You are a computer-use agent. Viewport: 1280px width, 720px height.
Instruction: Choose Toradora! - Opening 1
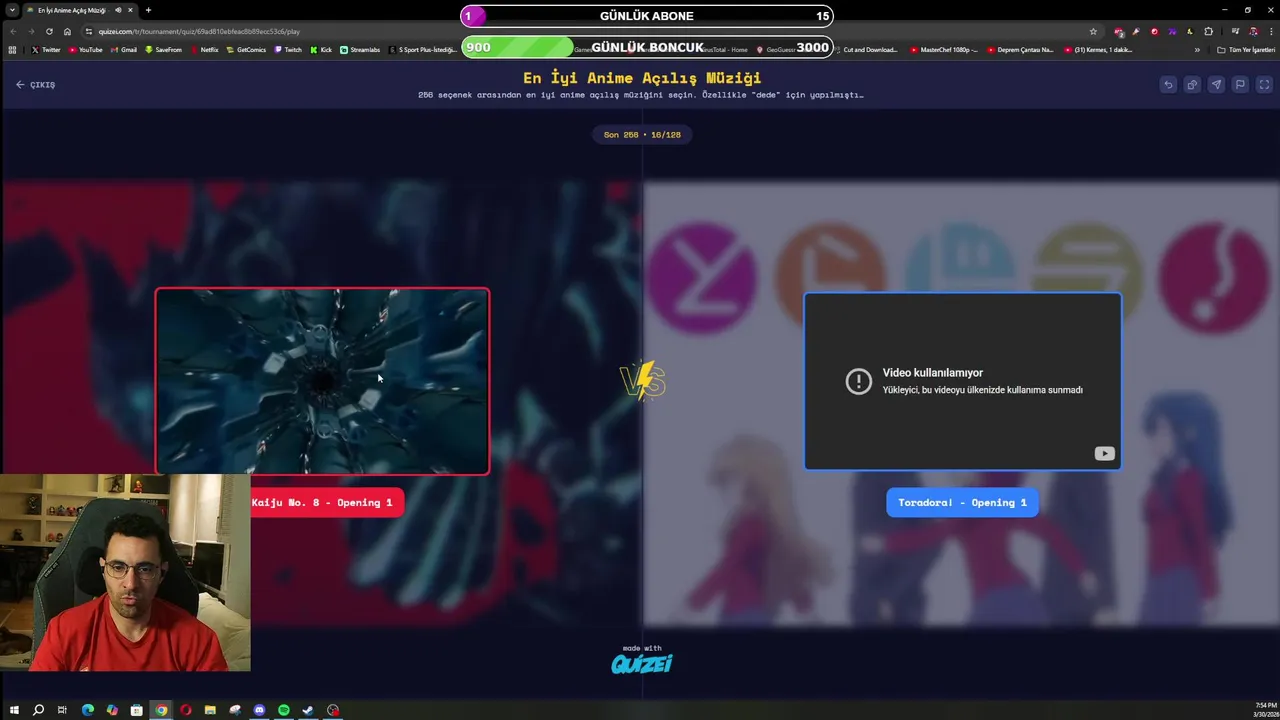pyautogui.click(x=962, y=503)
